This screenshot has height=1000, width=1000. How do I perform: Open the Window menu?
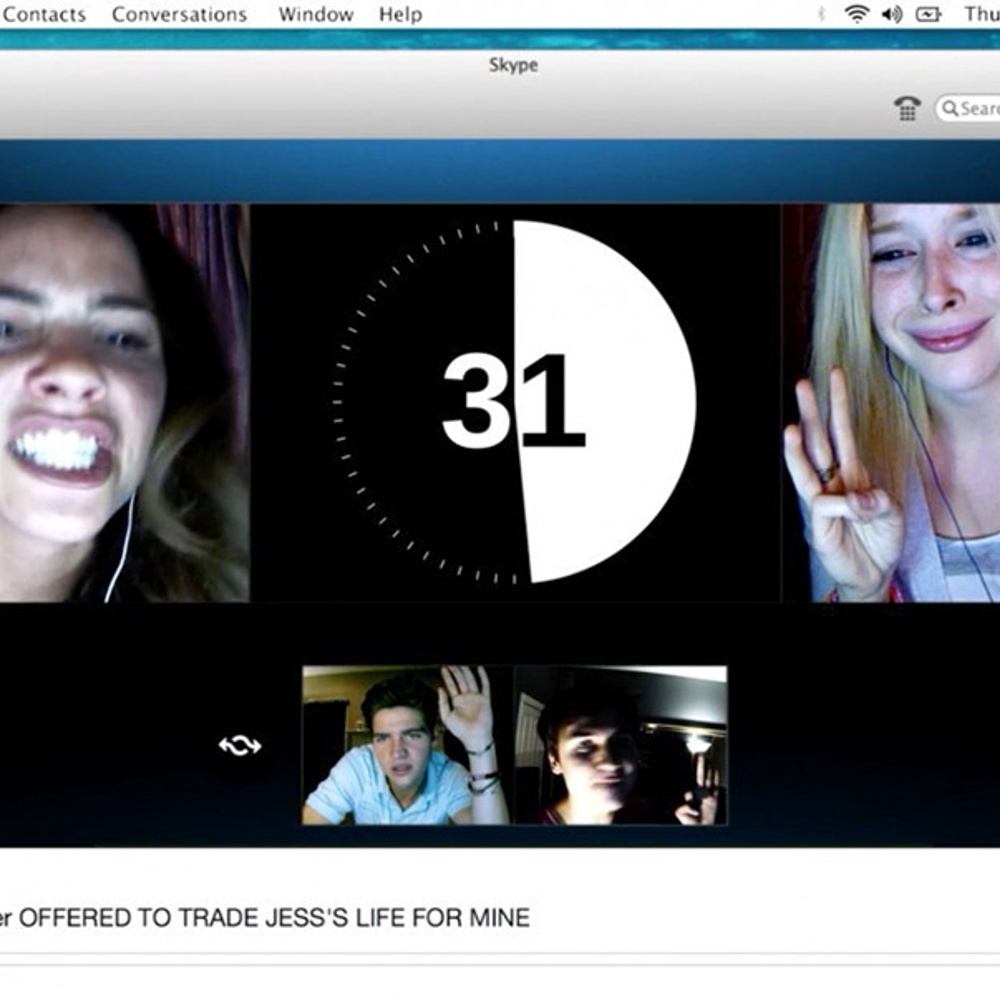click(316, 14)
